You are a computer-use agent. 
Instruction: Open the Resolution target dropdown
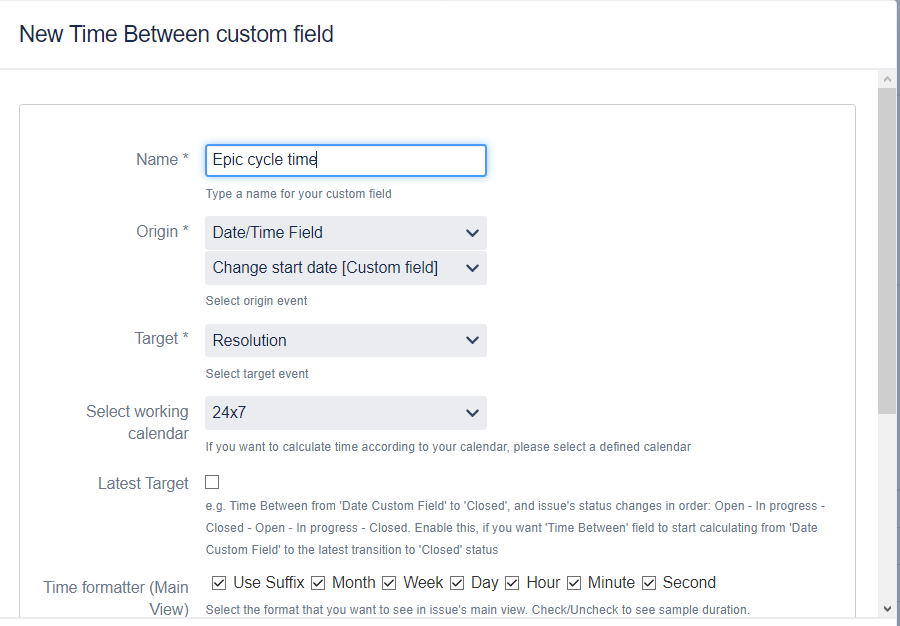coord(345,340)
